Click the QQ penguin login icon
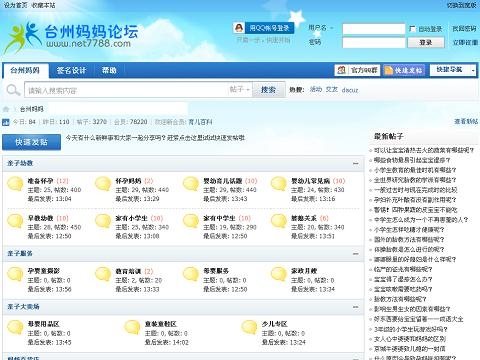 click(239, 28)
